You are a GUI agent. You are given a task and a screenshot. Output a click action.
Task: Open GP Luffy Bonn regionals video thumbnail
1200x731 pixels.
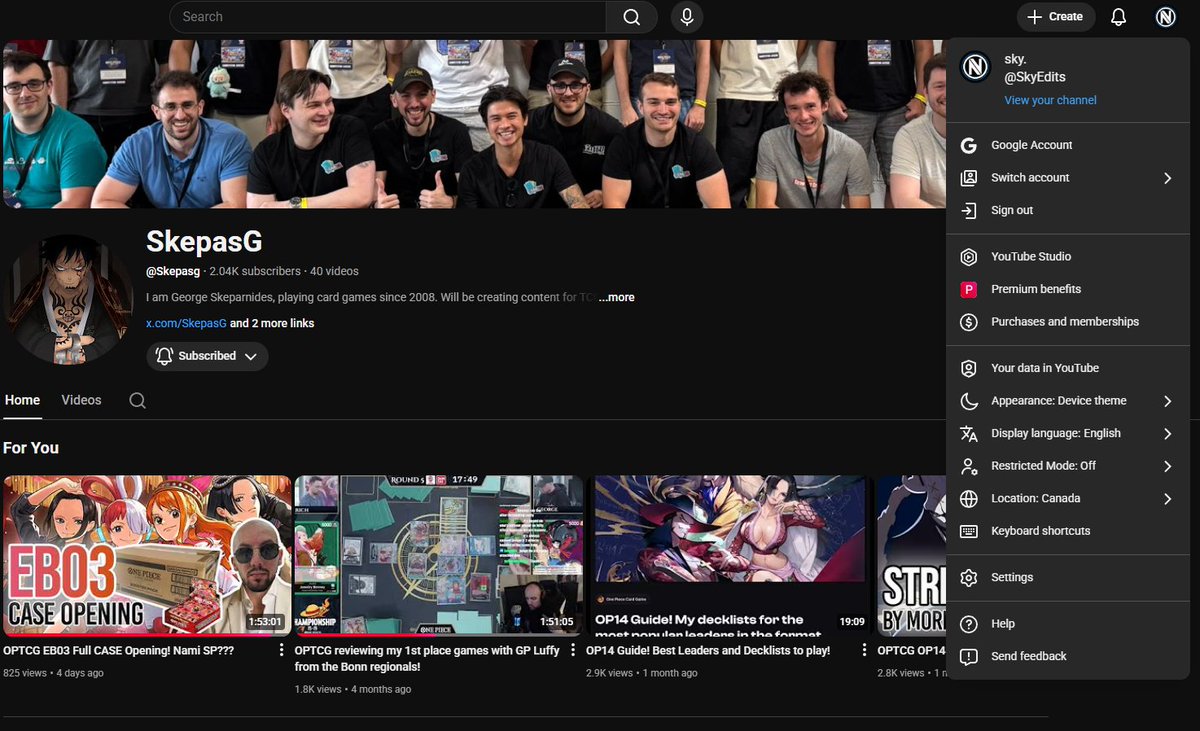[x=439, y=556]
